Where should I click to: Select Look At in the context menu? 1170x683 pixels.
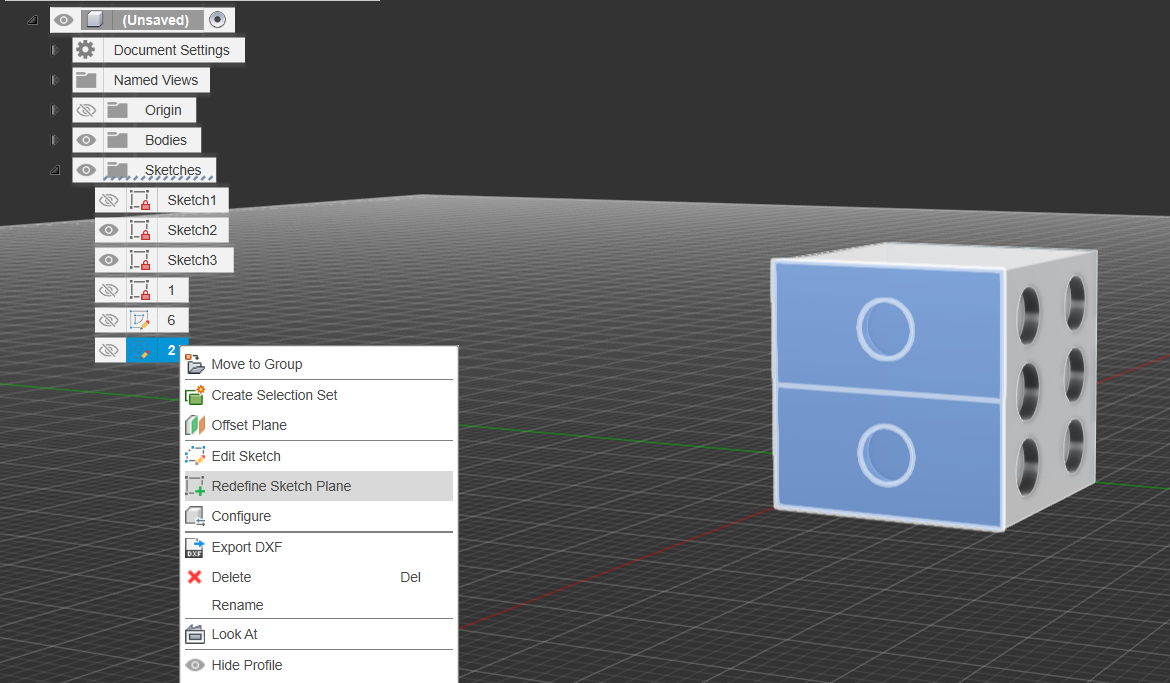tap(234, 634)
